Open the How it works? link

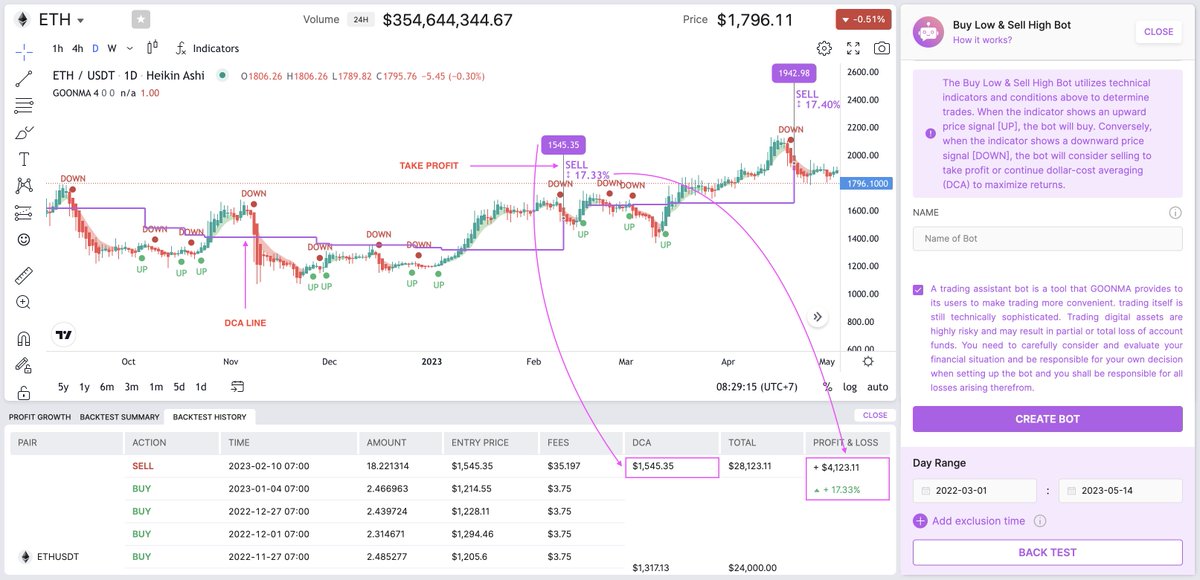982,40
